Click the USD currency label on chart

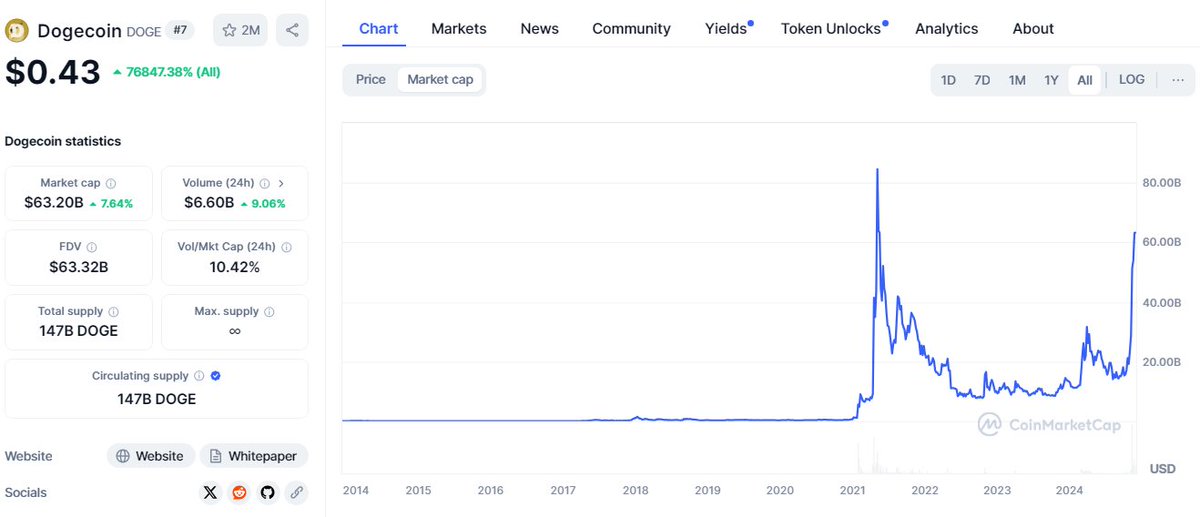[x=1162, y=468]
